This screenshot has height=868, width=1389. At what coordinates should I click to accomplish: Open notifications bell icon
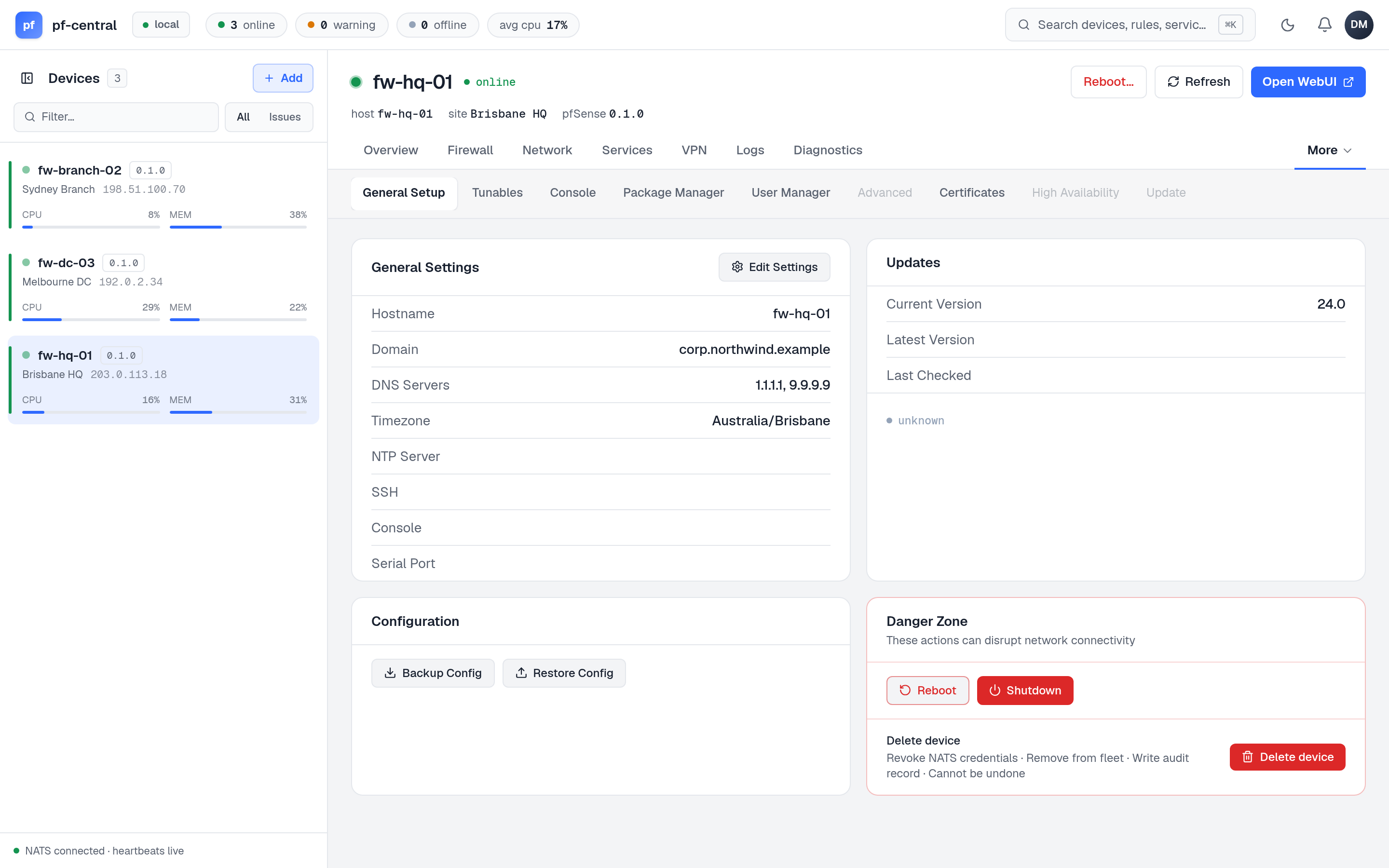pyautogui.click(x=1324, y=25)
